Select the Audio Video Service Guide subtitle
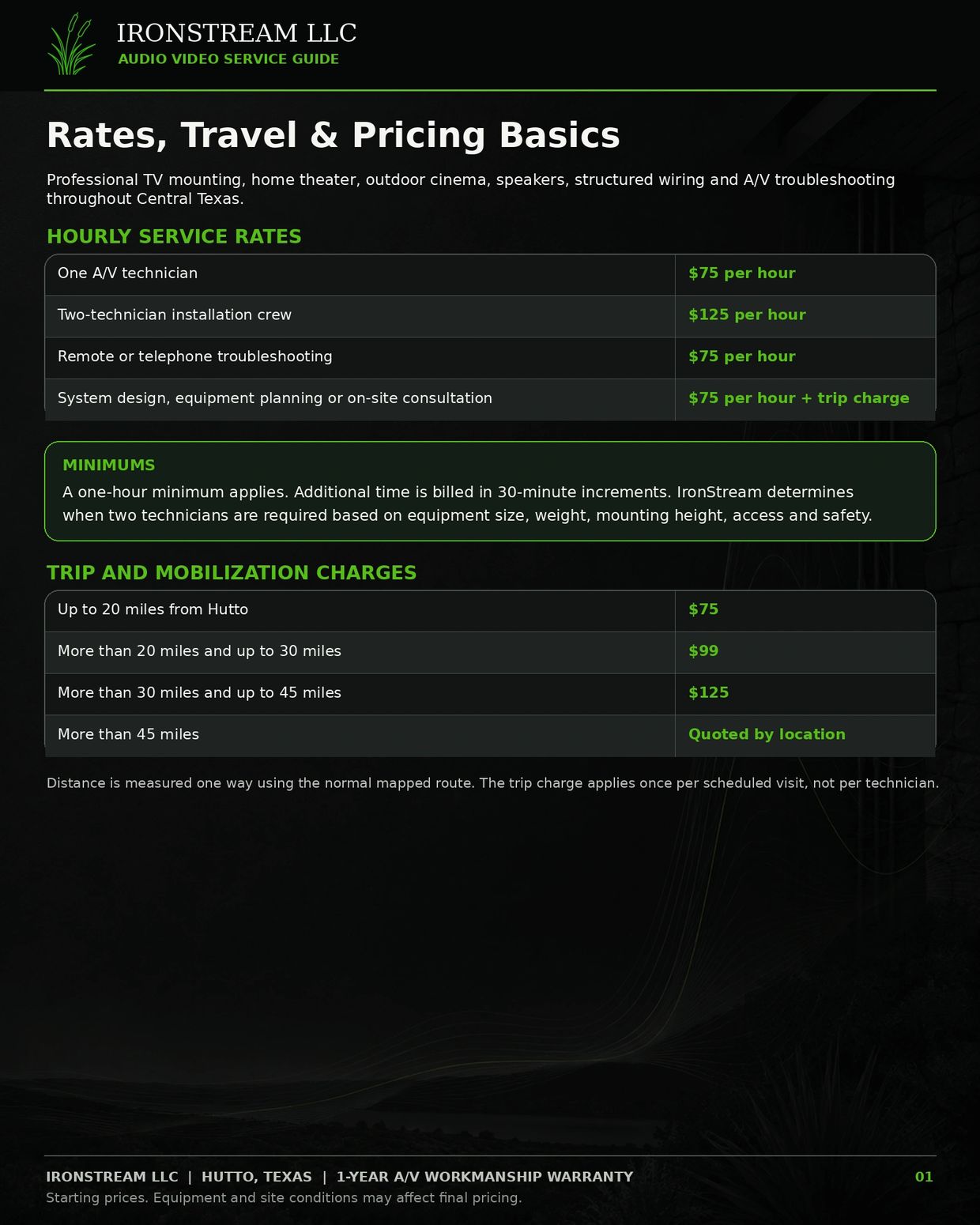Image resolution: width=980 pixels, height=1225 pixels. [x=228, y=59]
